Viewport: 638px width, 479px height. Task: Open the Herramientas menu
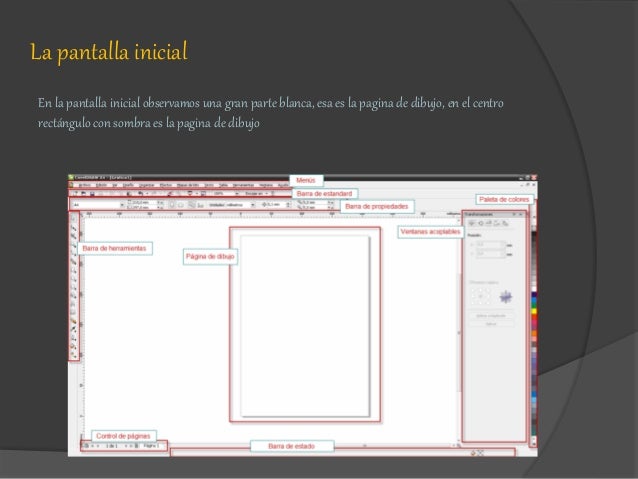point(243,185)
